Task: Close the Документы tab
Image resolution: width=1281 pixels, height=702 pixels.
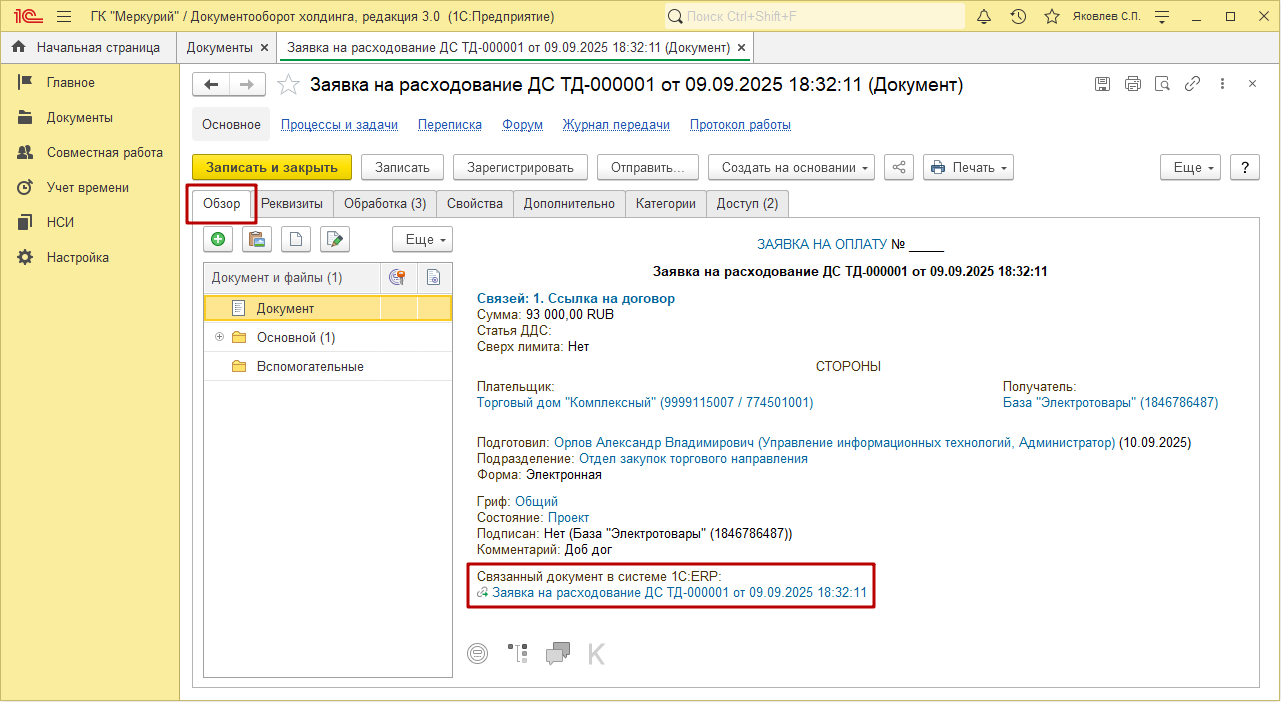Action: 264,47
